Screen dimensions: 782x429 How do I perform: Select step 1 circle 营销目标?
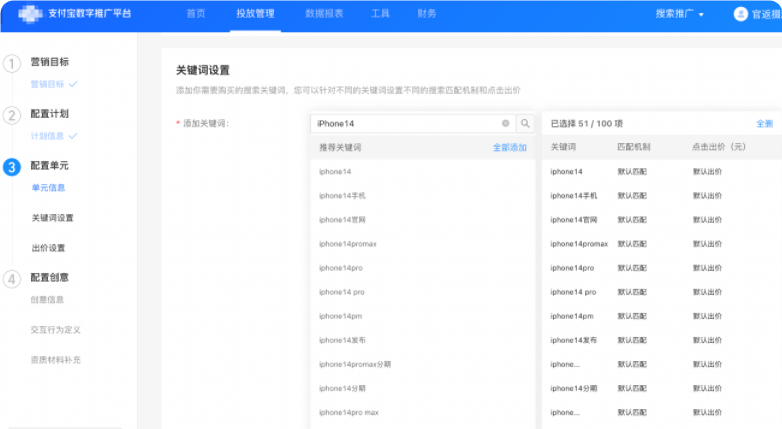12,64
